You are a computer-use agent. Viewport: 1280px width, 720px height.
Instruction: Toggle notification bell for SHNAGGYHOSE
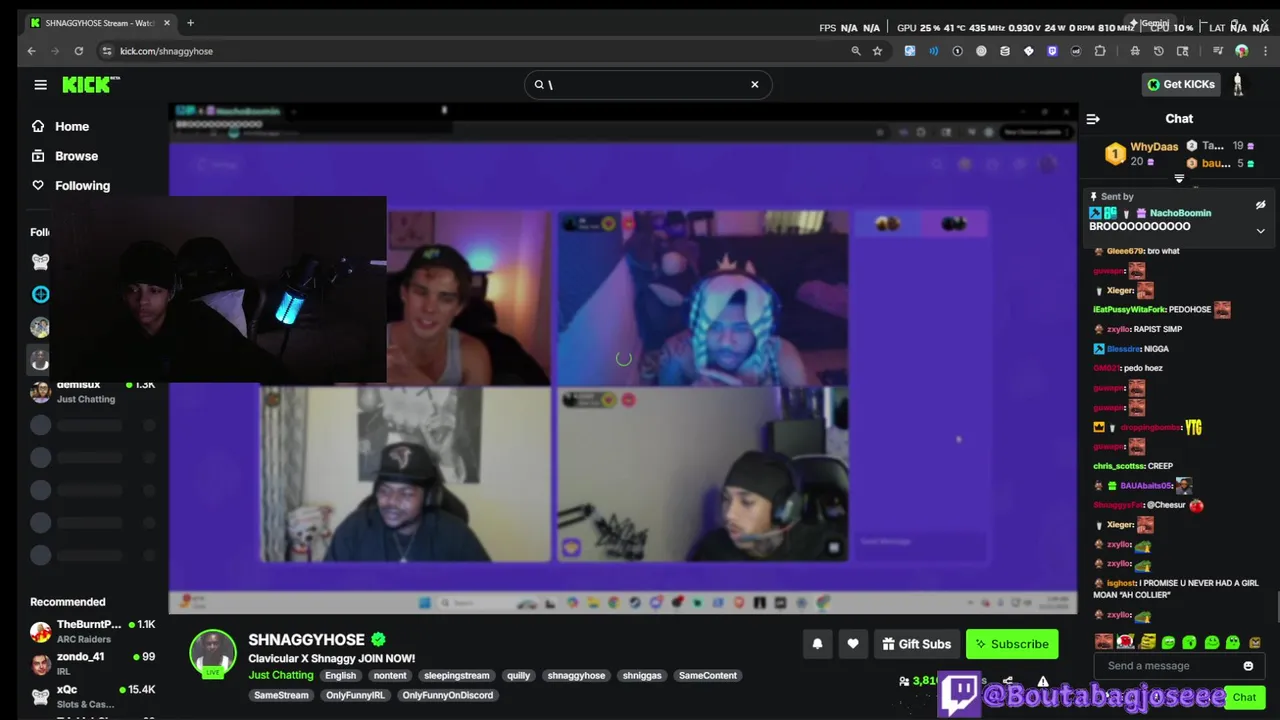tap(817, 644)
